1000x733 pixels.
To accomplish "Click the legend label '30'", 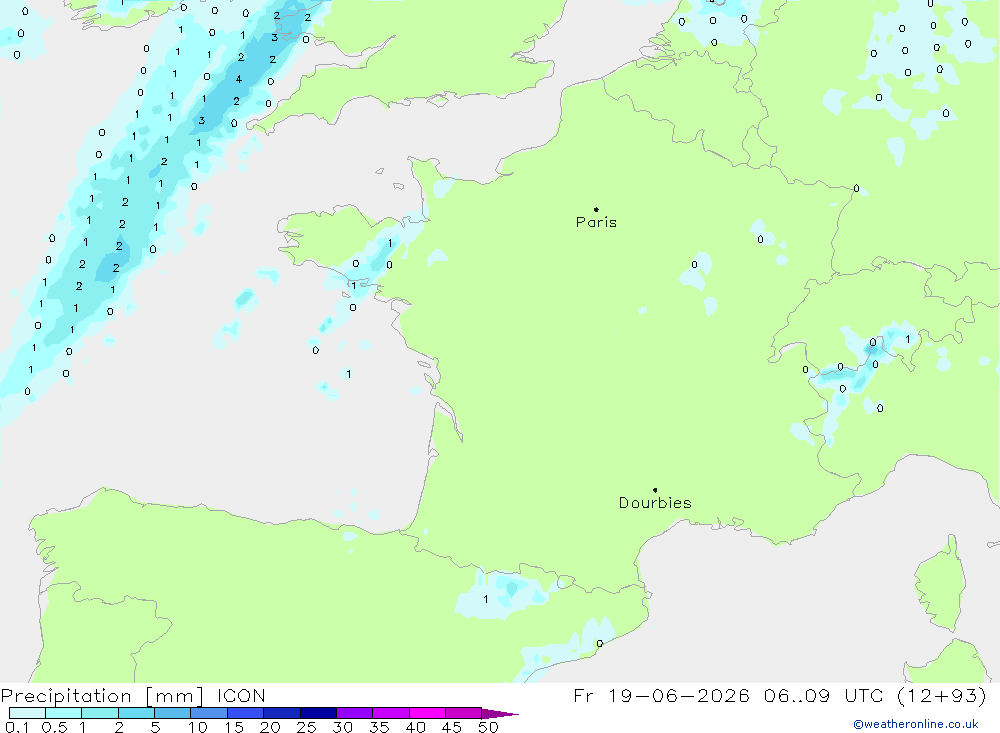I will [x=343, y=727].
